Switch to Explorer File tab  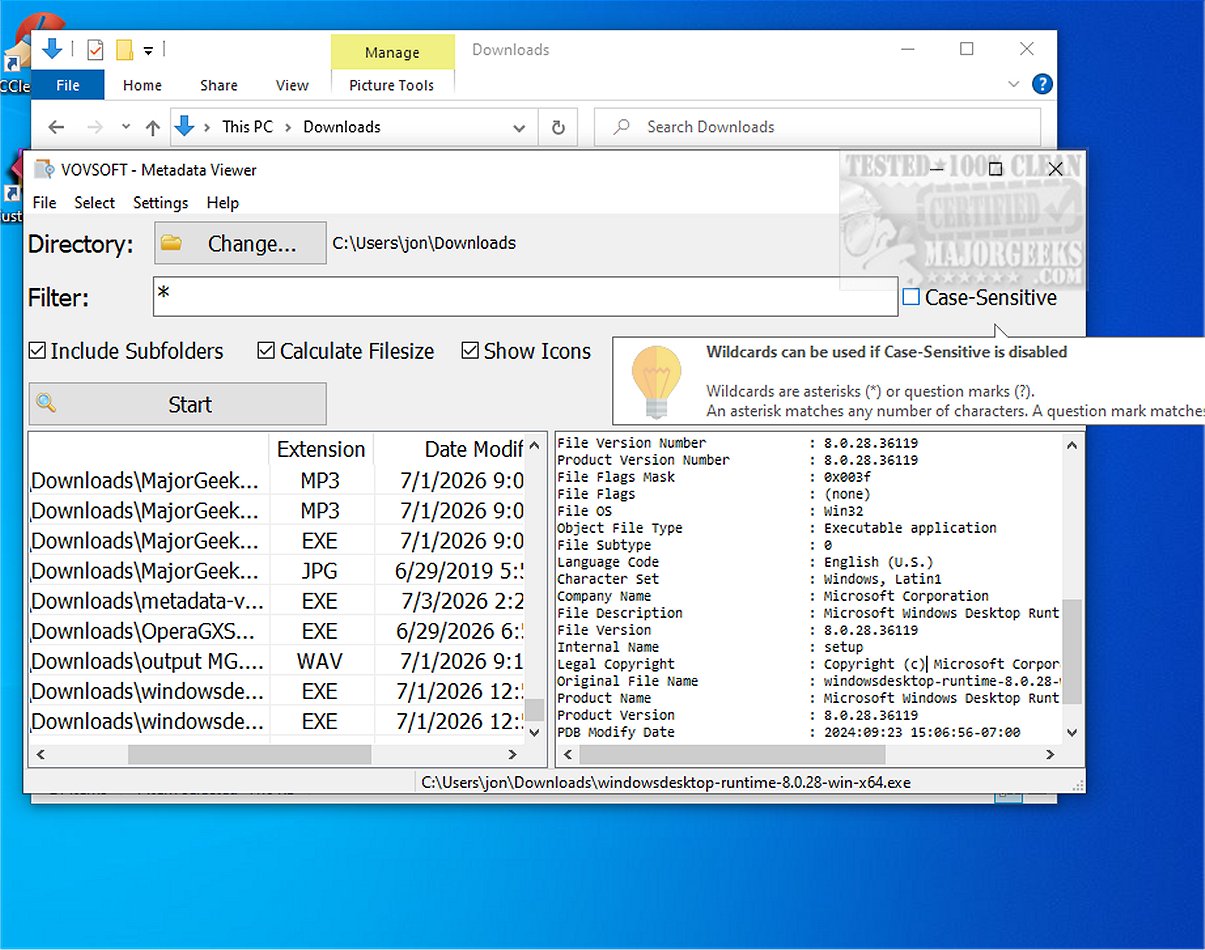click(68, 85)
